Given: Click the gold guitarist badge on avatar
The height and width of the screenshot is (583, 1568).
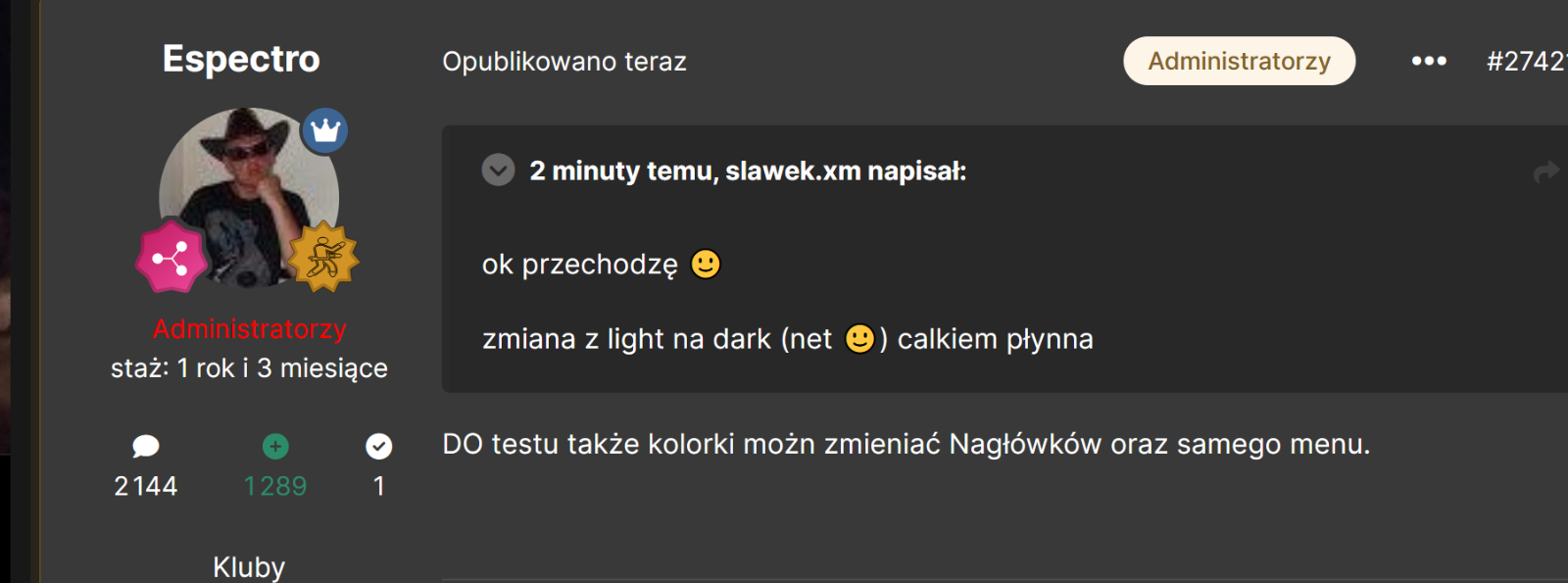Looking at the screenshot, I should (x=323, y=257).
